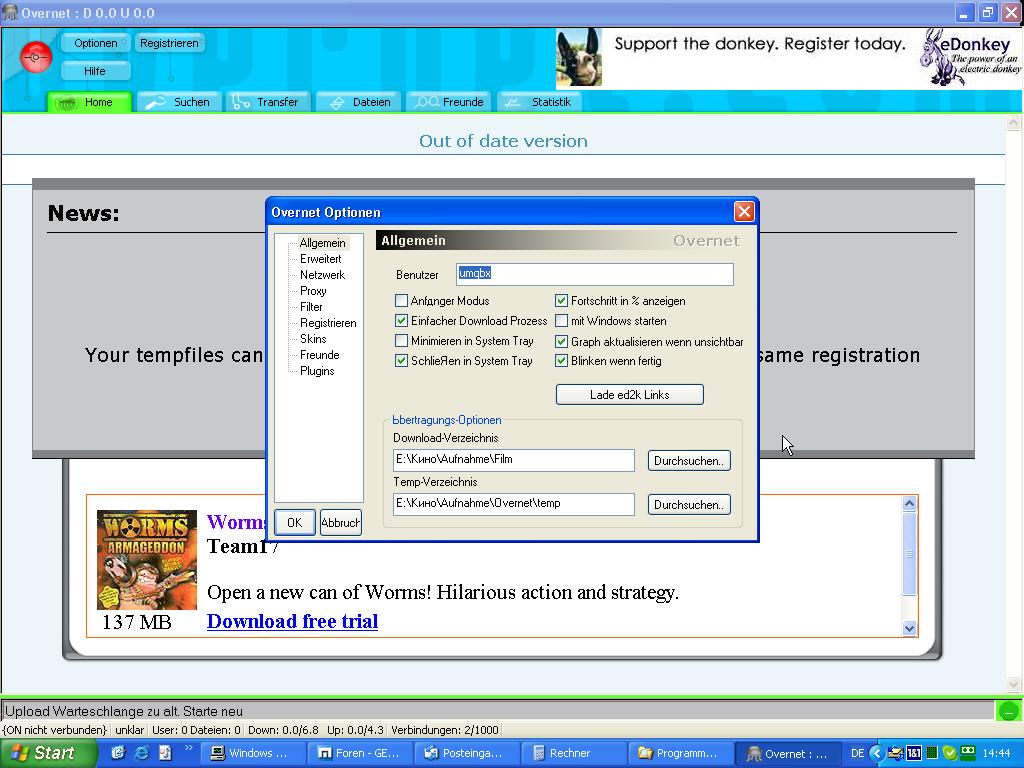Click the Benutzer name input field
1024x768 pixels.
(595, 274)
